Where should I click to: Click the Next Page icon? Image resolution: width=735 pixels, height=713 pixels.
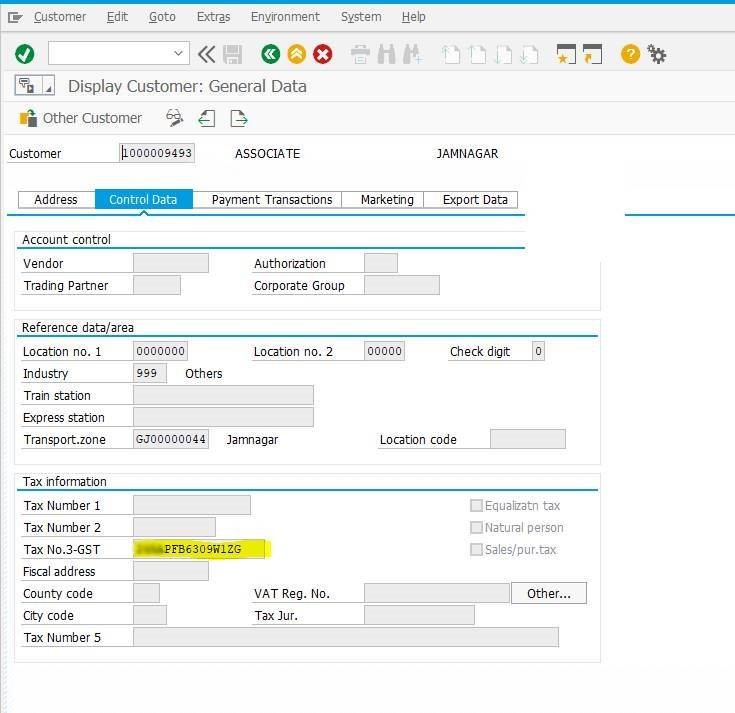[503, 54]
